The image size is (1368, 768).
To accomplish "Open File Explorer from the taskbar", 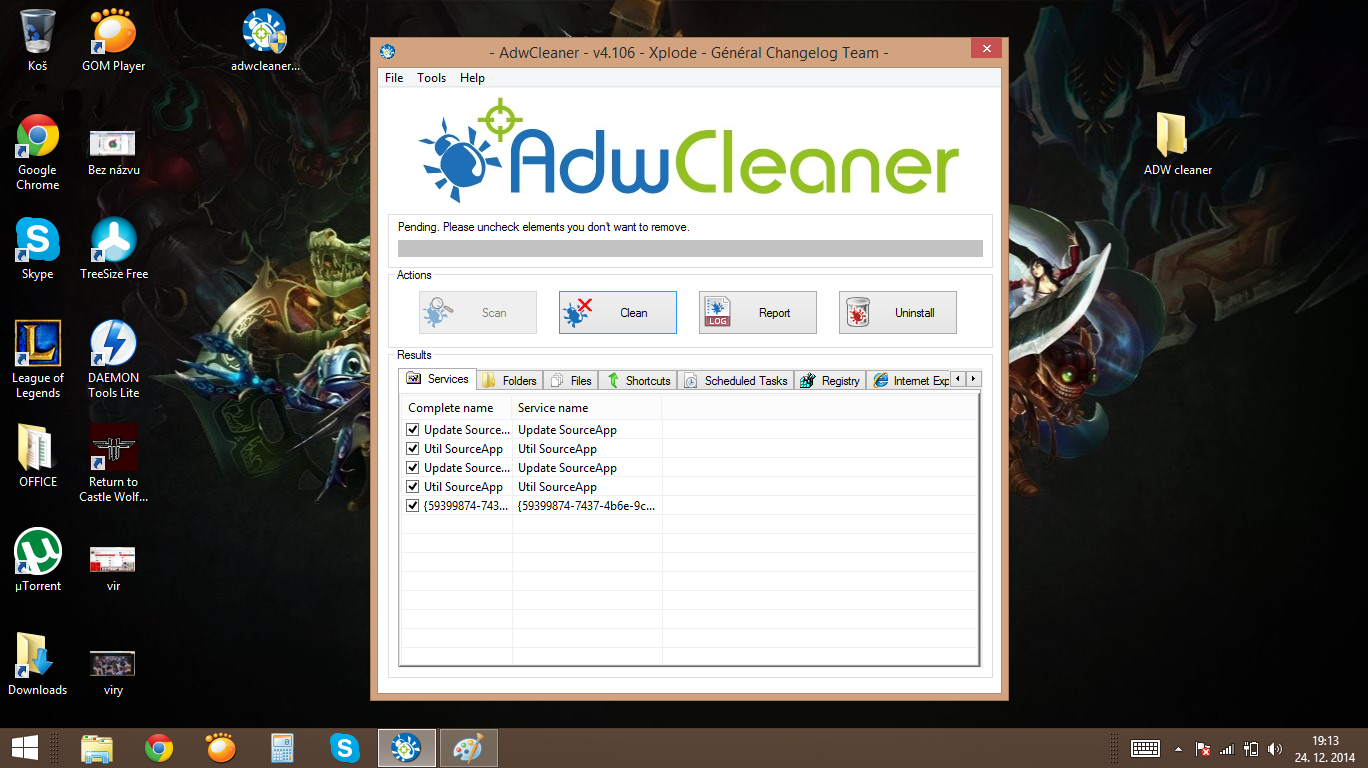I will [x=97, y=748].
